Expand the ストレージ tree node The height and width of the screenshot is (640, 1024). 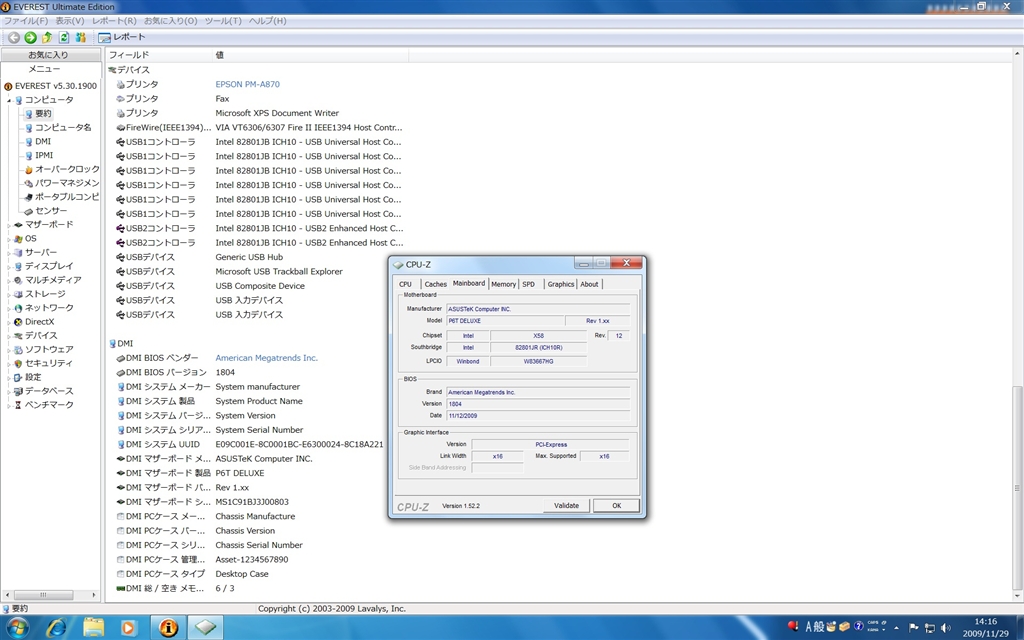[9, 294]
